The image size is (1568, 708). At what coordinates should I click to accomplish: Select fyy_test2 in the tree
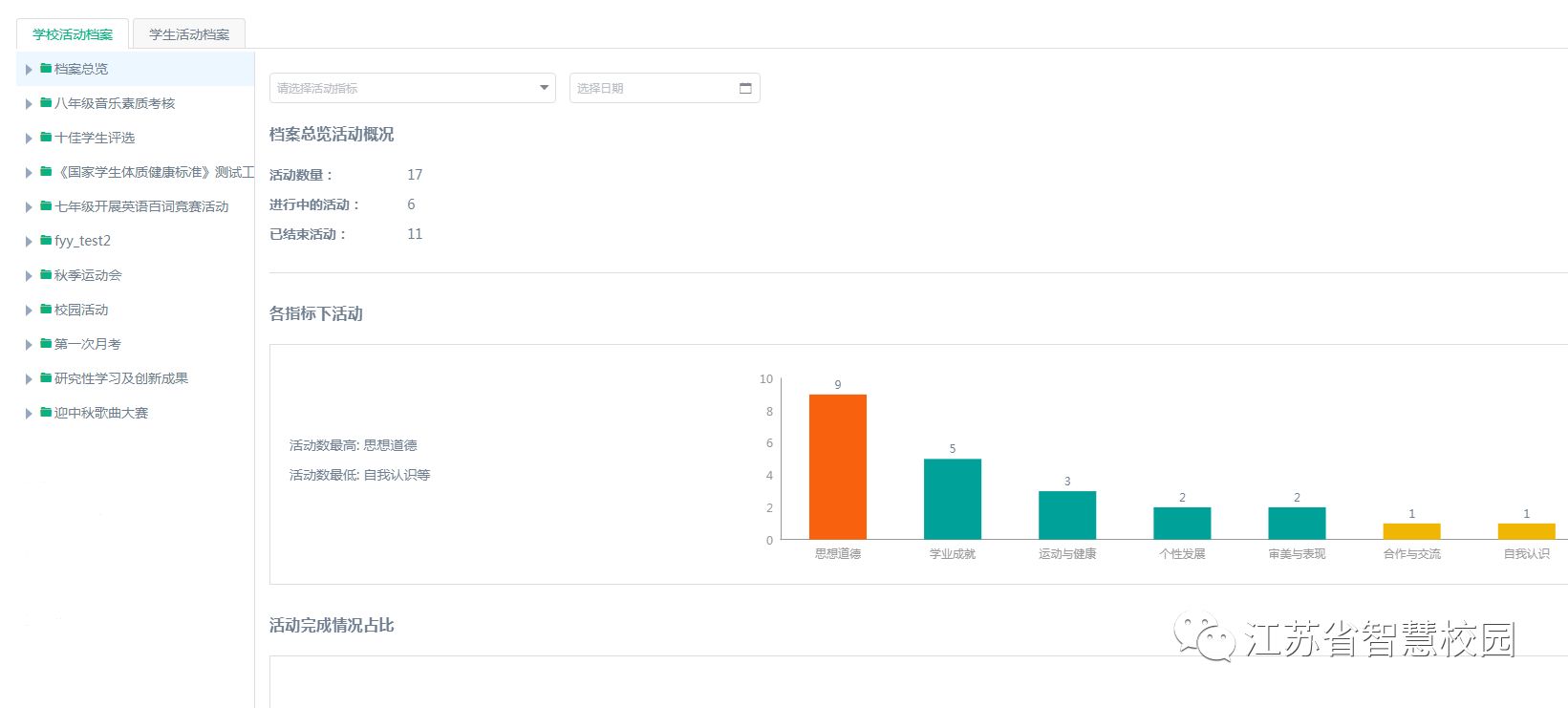pyautogui.click(x=82, y=241)
